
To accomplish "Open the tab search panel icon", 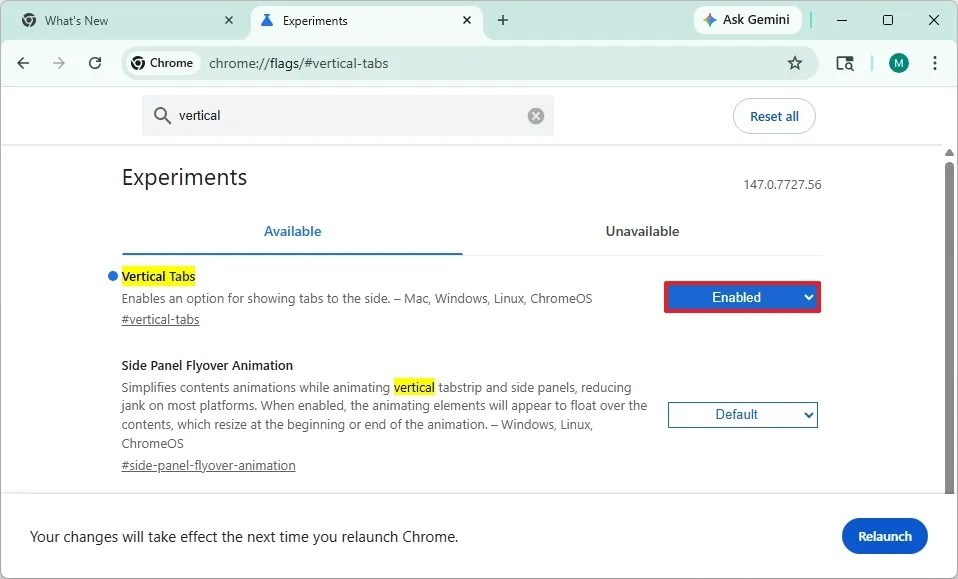I will [845, 62].
